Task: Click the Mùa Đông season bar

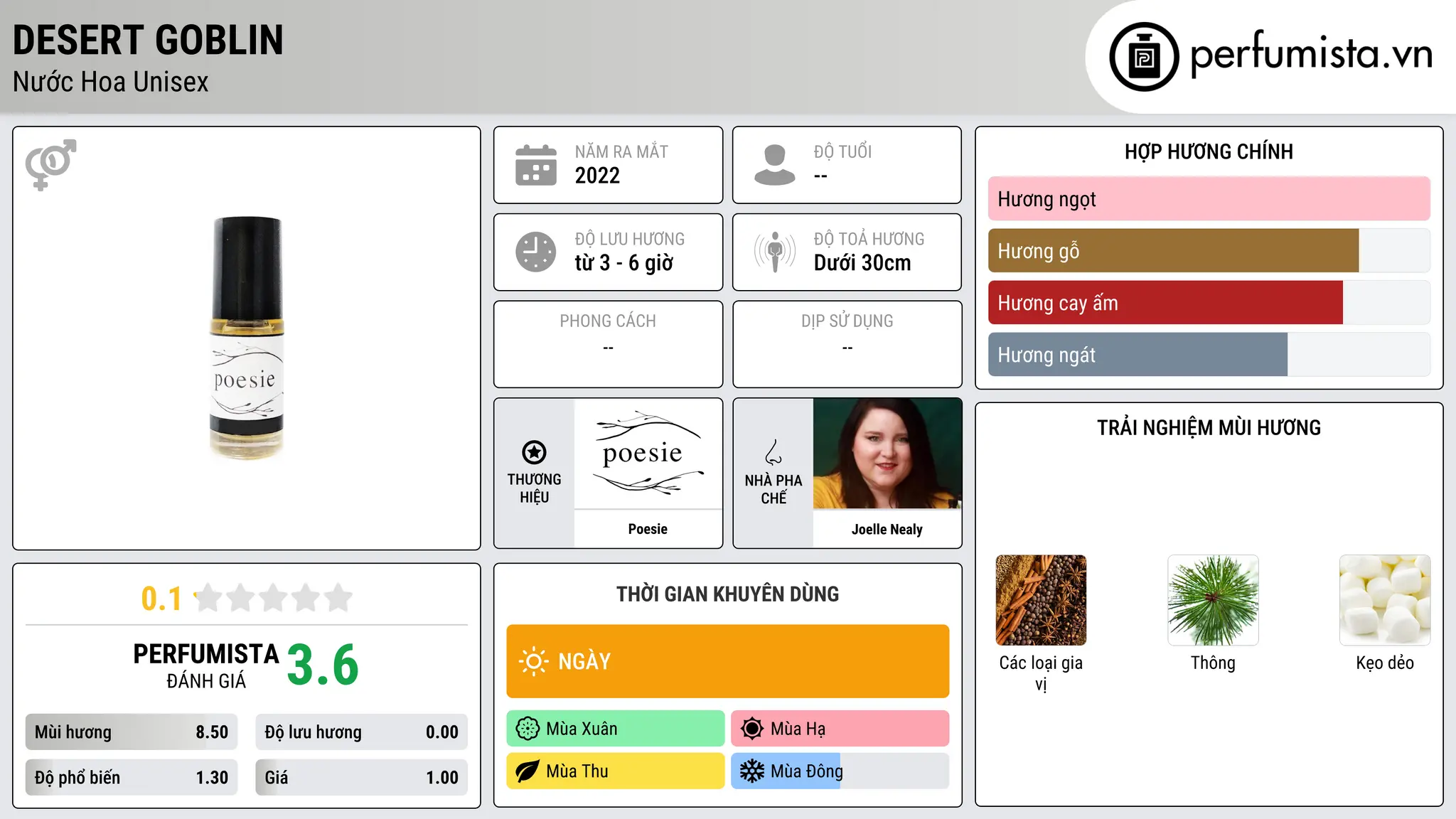Action: [840, 771]
